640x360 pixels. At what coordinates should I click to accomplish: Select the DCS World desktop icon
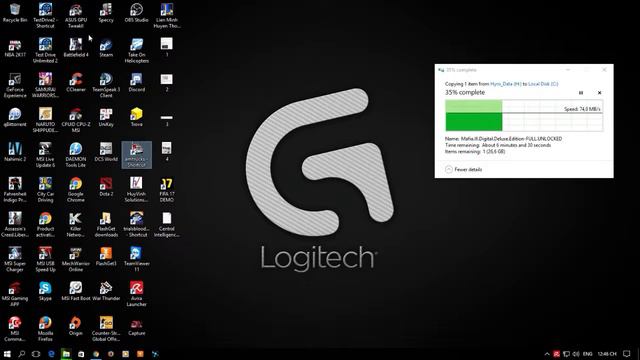106,152
